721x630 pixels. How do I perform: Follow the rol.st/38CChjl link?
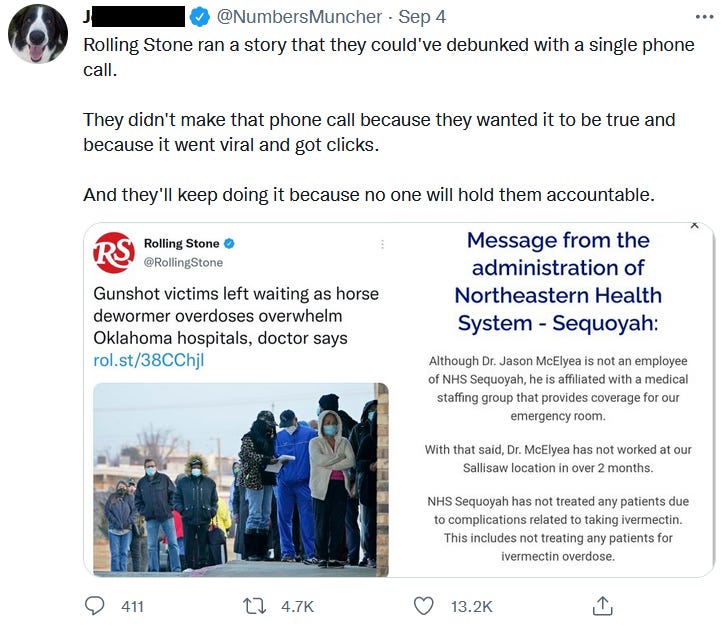[x=149, y=360]
